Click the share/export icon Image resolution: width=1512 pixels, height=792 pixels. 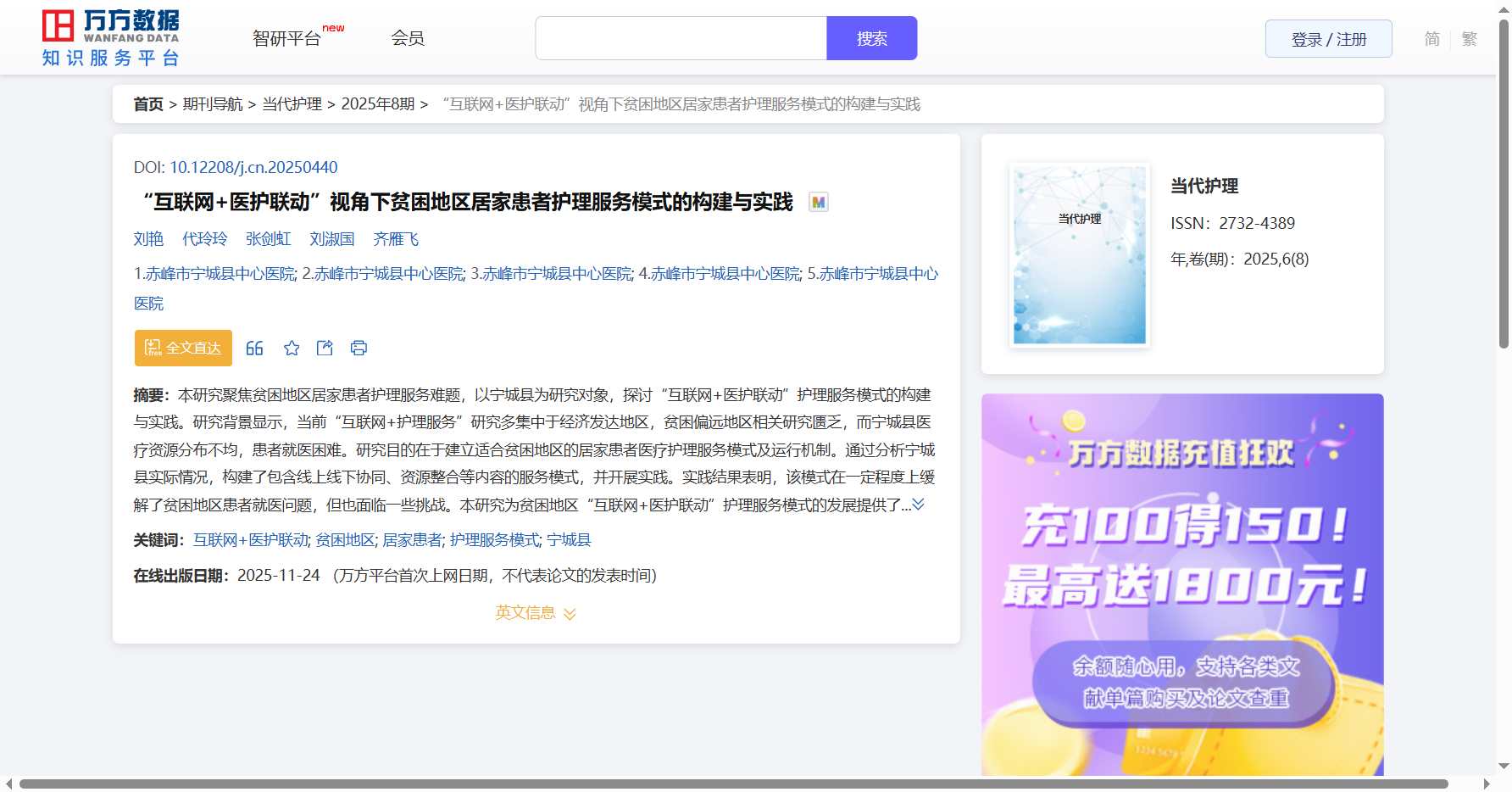click(325, 348)
